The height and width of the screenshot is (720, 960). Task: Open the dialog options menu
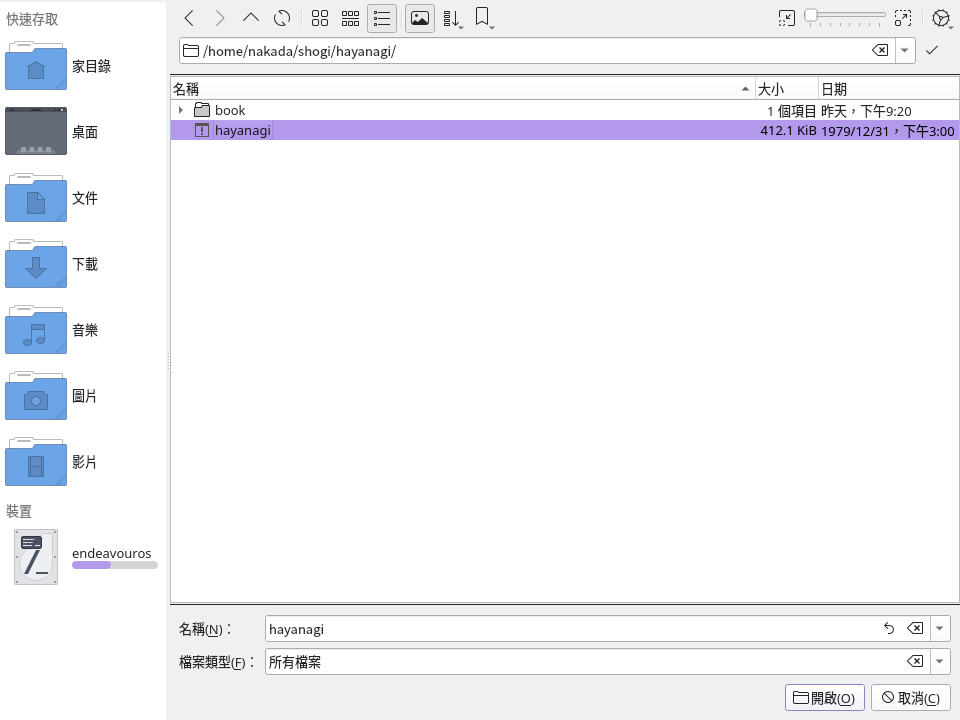point(942,18)
